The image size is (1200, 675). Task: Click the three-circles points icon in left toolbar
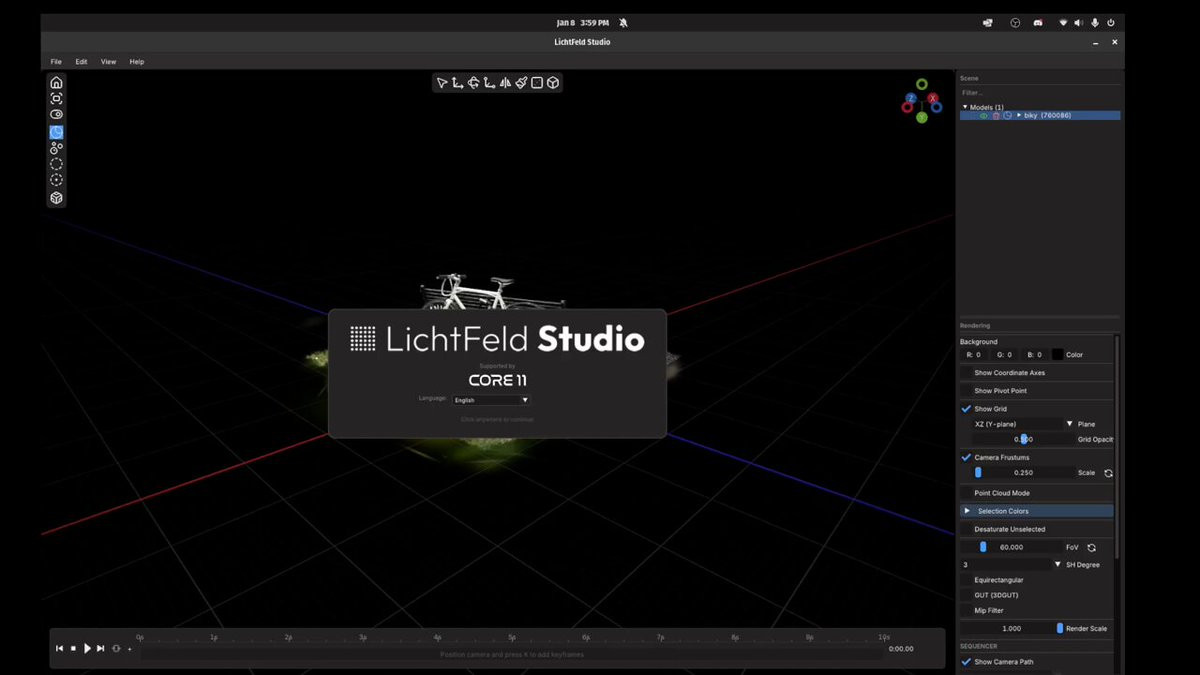coord(56,148)
